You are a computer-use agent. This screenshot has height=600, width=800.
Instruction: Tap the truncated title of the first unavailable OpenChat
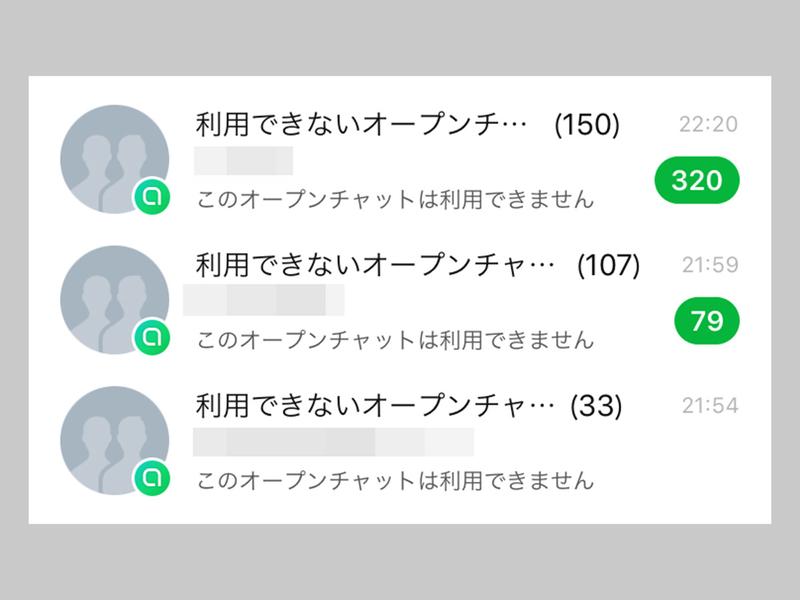point(360,125)
